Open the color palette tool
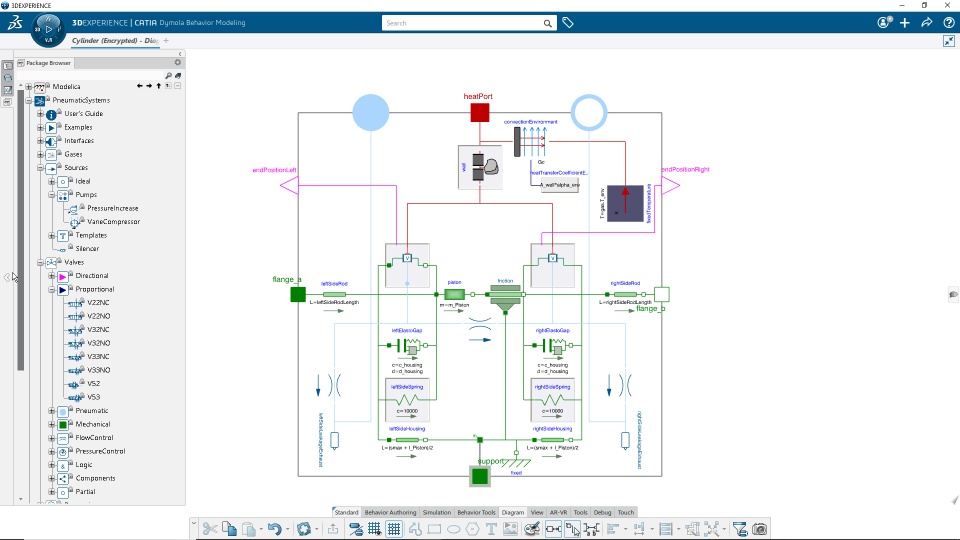This screenshot has height=540, width=960. coord(532,529)
